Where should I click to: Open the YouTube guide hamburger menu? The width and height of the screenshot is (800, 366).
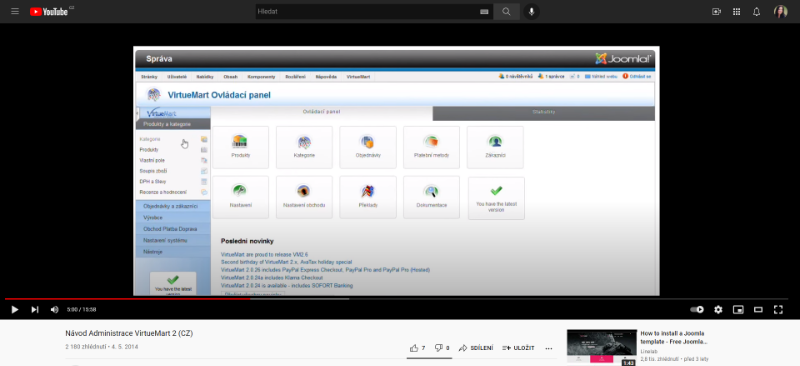pyautogui.click(x=15, y=11)
